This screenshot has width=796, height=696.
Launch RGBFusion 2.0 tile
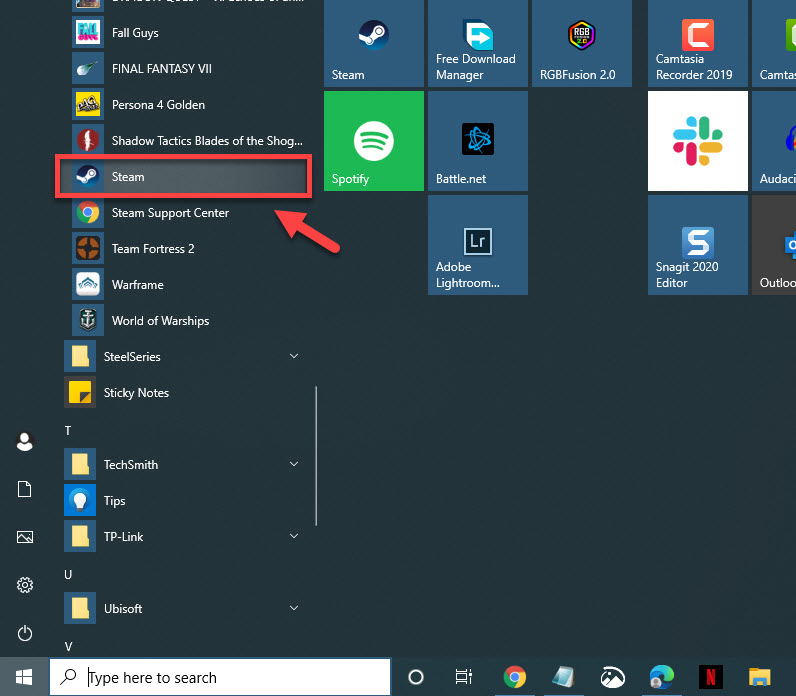click(x=582, y=43)
